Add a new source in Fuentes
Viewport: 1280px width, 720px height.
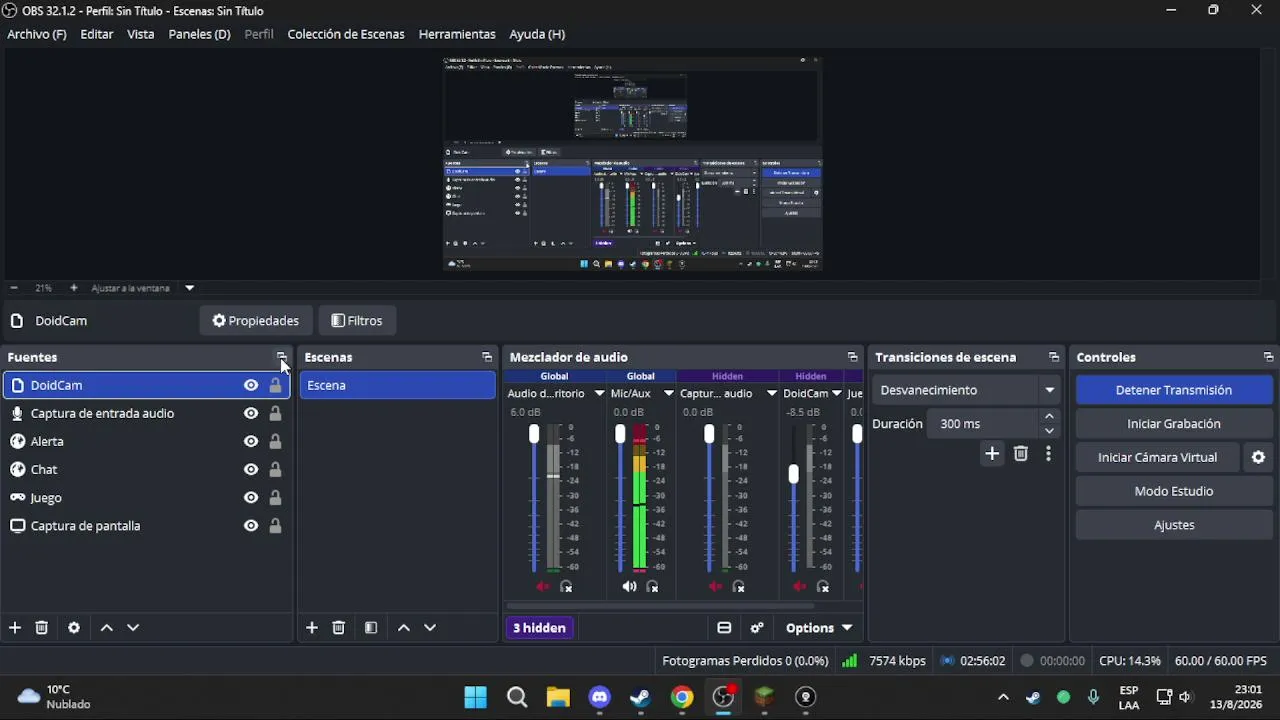pyautogui.click(x=15, y=628)
